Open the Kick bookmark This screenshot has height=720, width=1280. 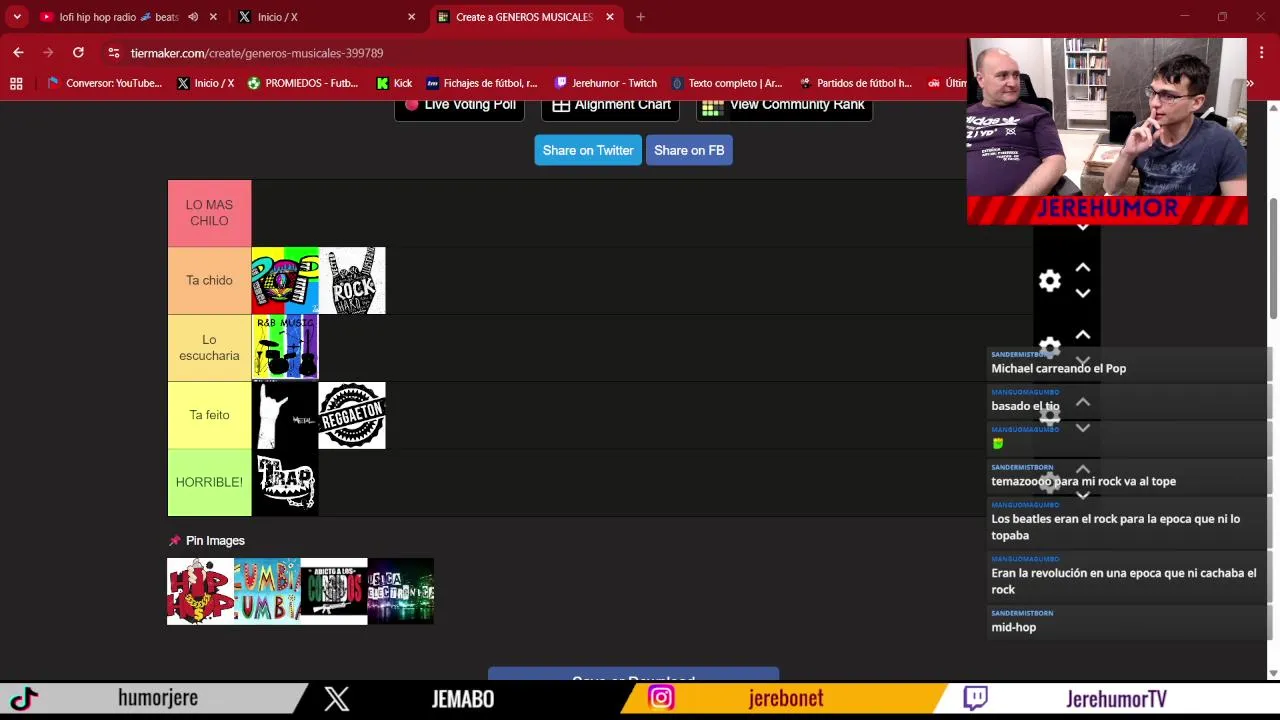[394, 83]
